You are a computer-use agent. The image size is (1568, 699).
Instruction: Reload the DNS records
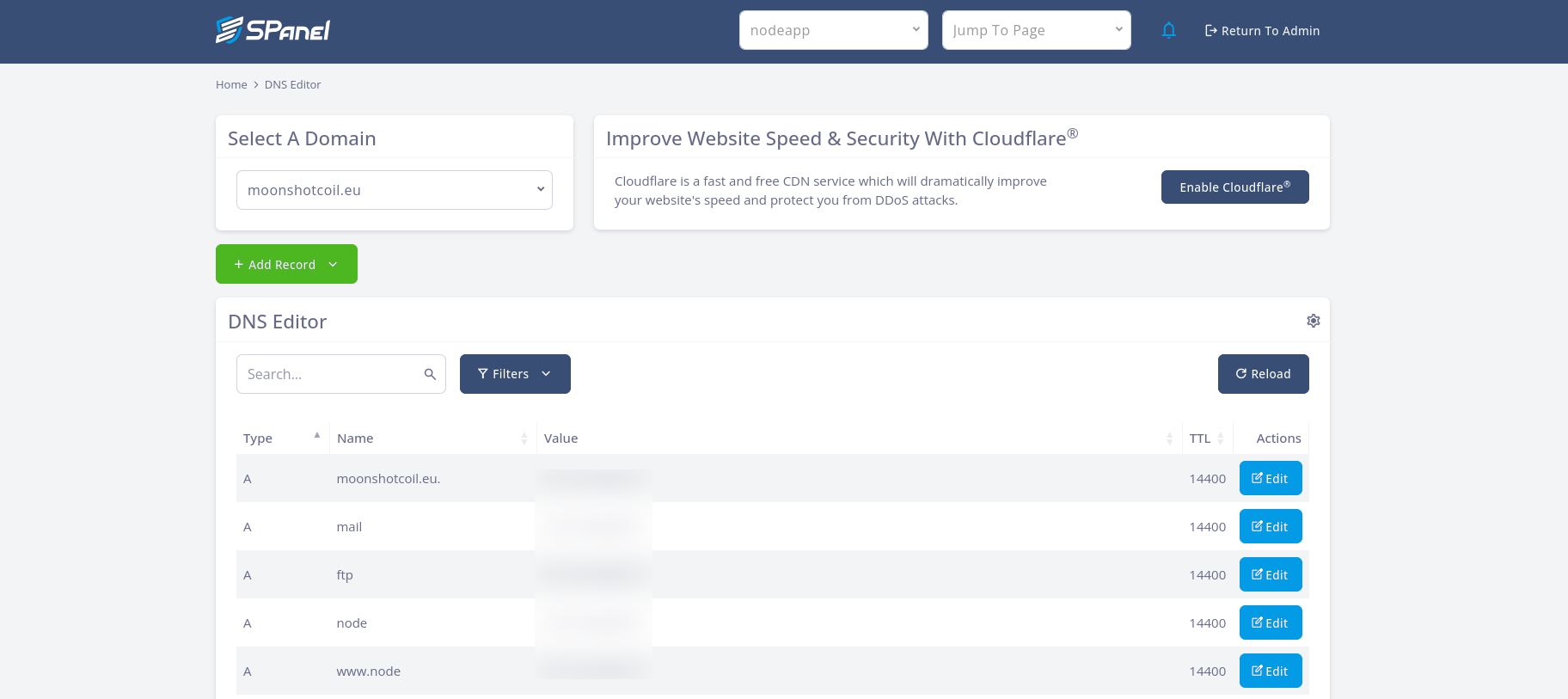1264,374
